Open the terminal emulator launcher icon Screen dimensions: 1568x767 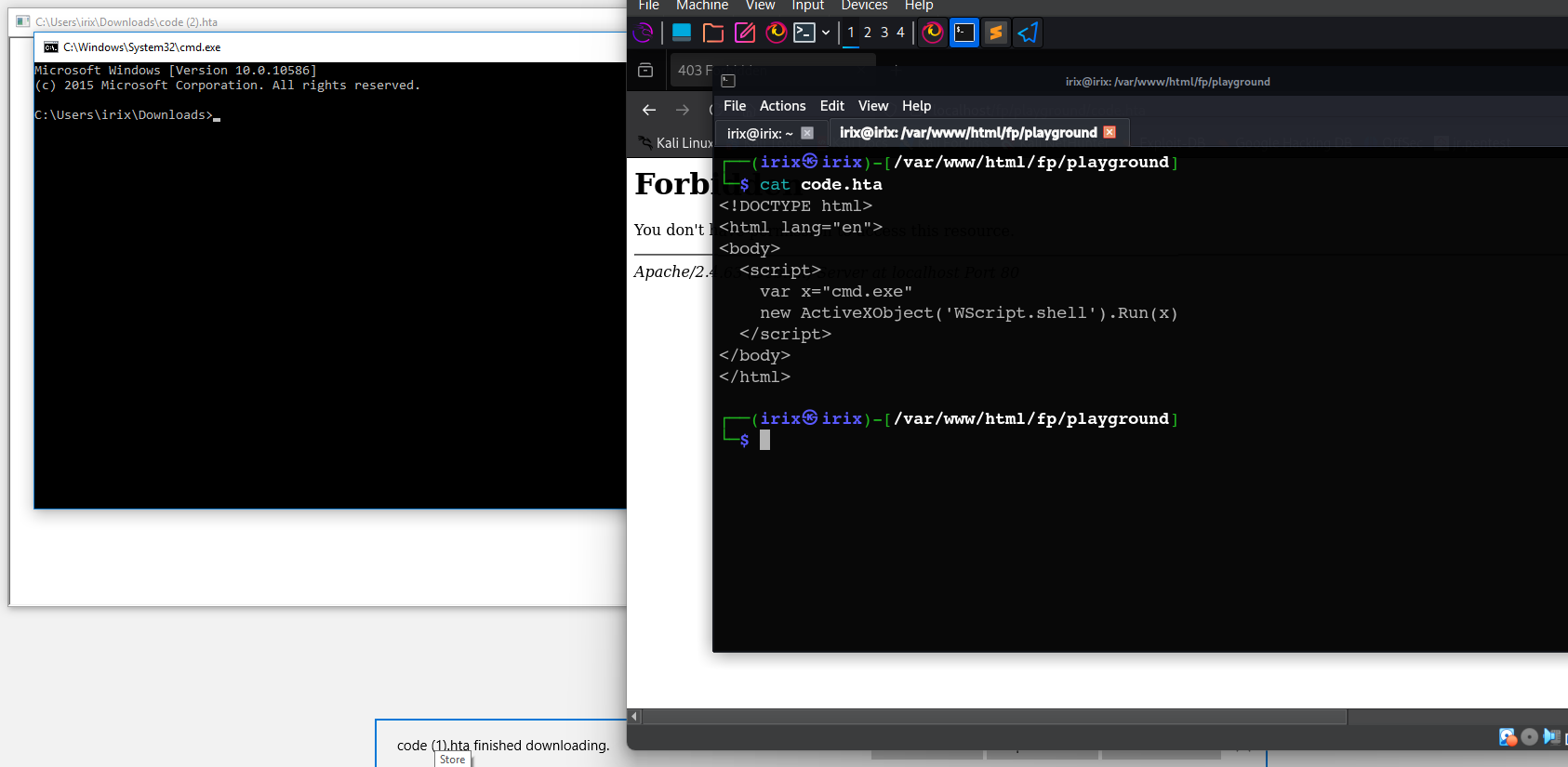point(804,33)
